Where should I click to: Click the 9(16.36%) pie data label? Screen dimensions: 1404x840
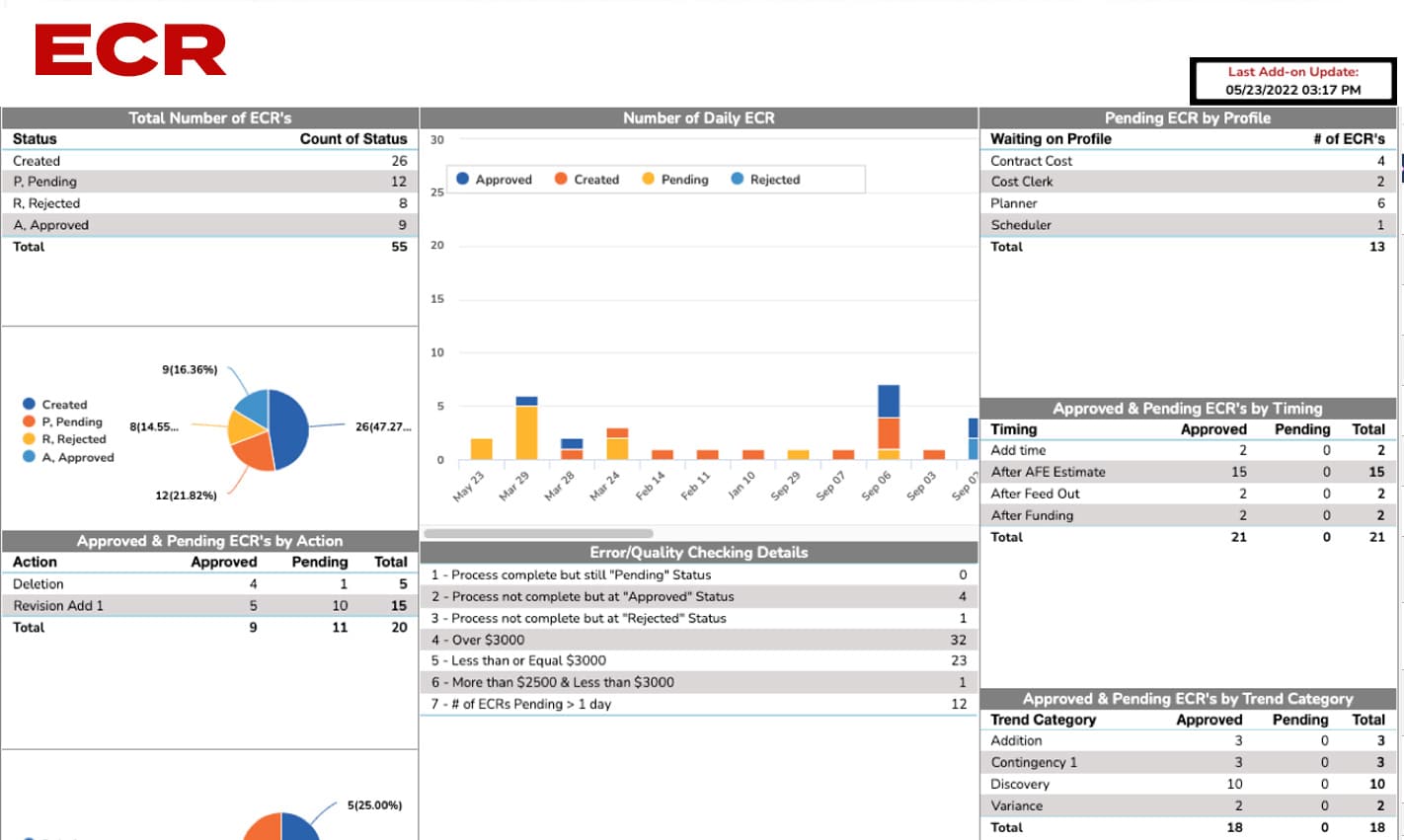point(190,370)
